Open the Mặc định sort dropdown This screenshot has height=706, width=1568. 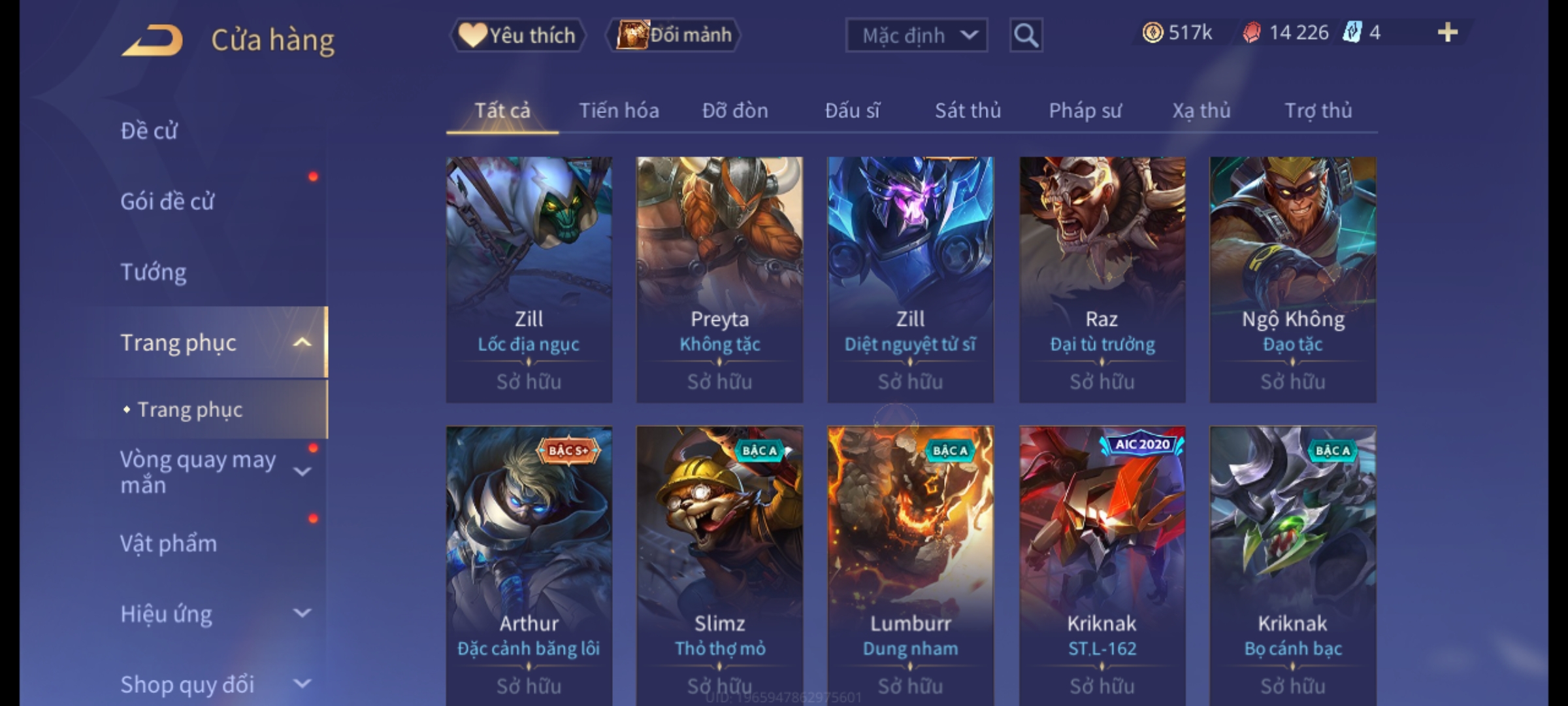(916, 35)
